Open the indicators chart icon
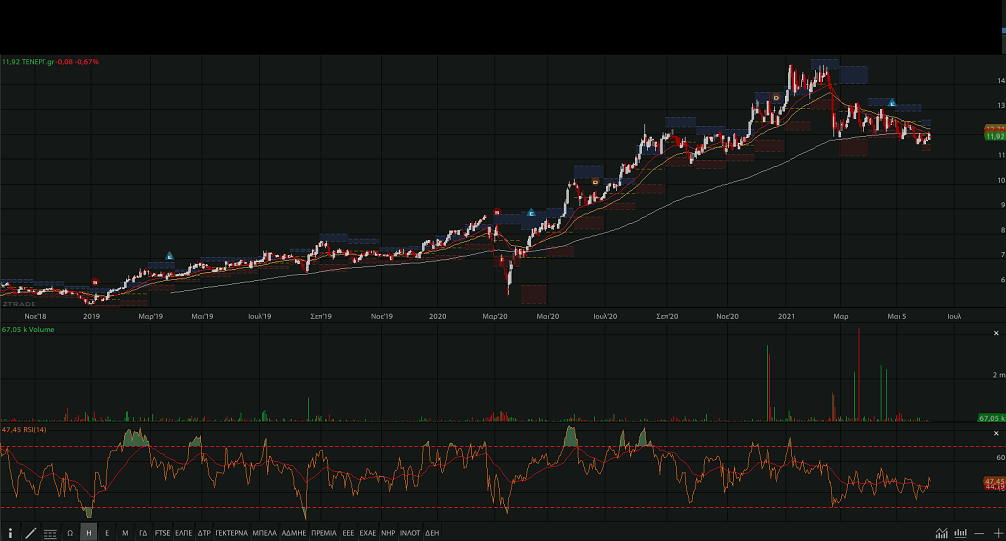Viewport: 1006px width, 541px height. (x=942, y=533)
